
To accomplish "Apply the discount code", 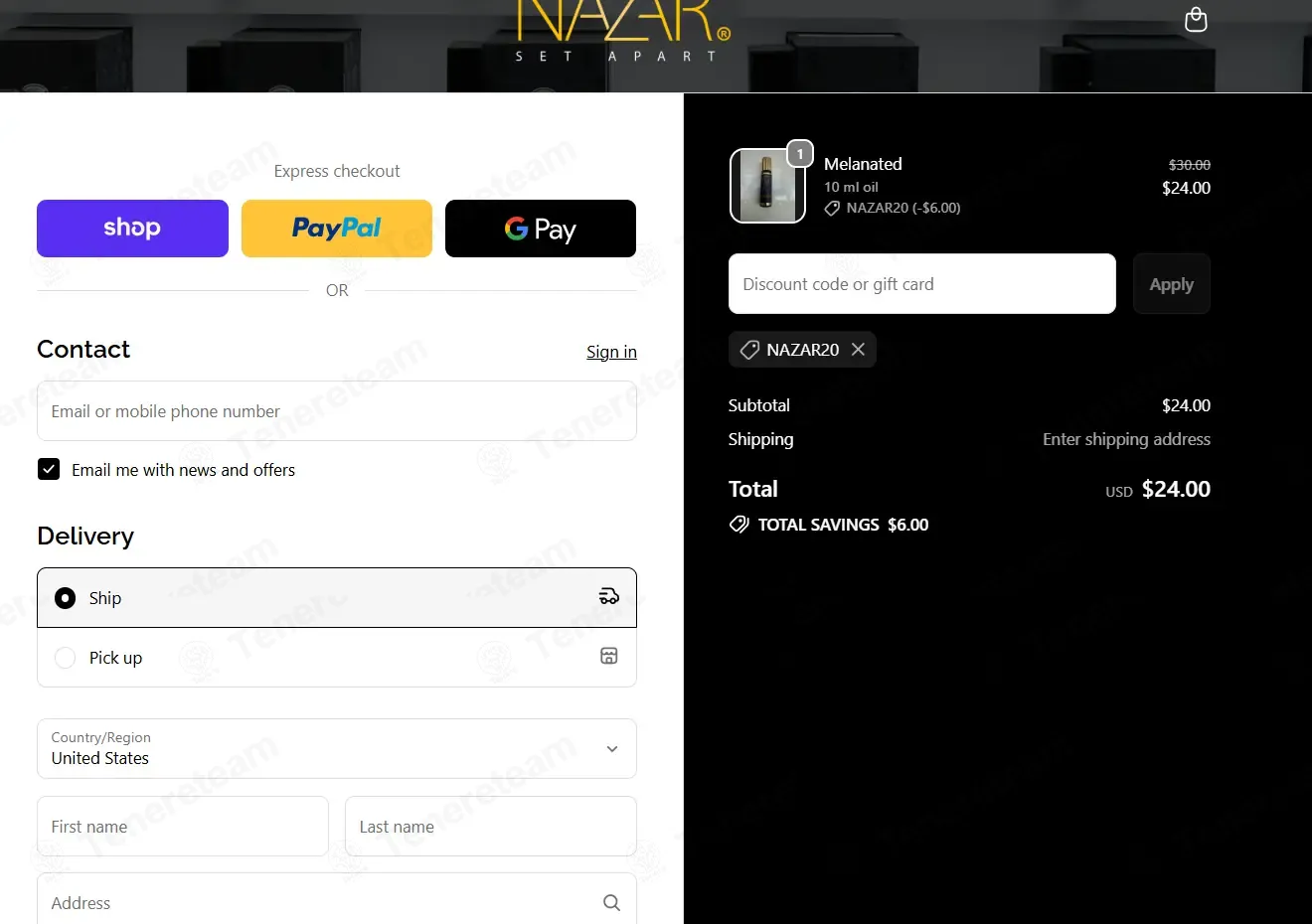I will 1172,284.
